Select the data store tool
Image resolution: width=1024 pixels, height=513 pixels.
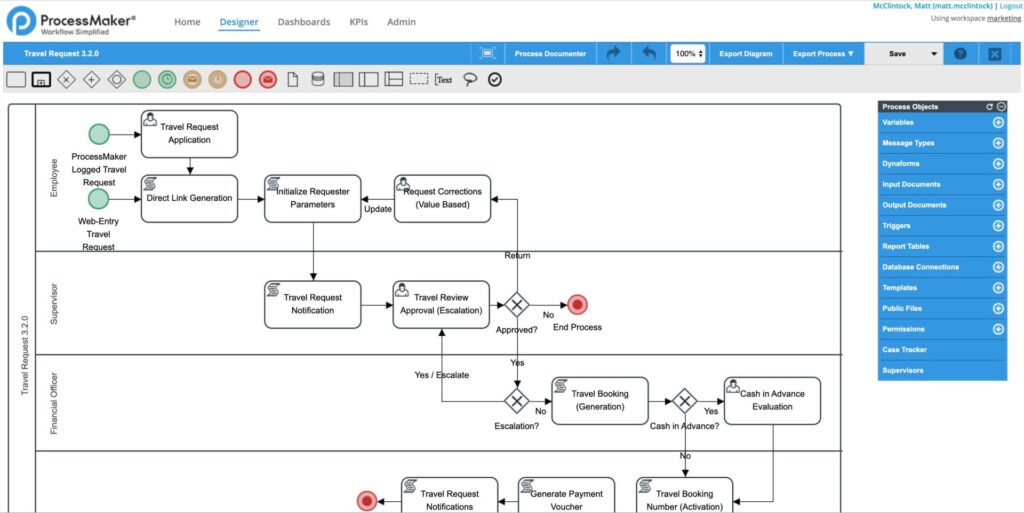point(318,80)
